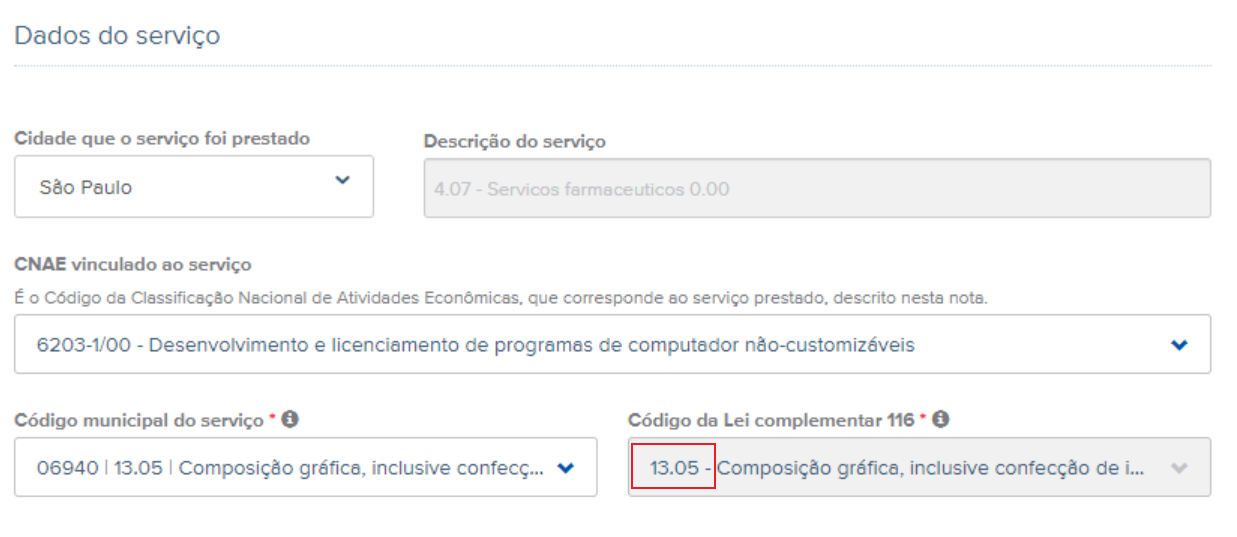Click the 13.05 - Composição gráfica disabled field

(919, 467)
